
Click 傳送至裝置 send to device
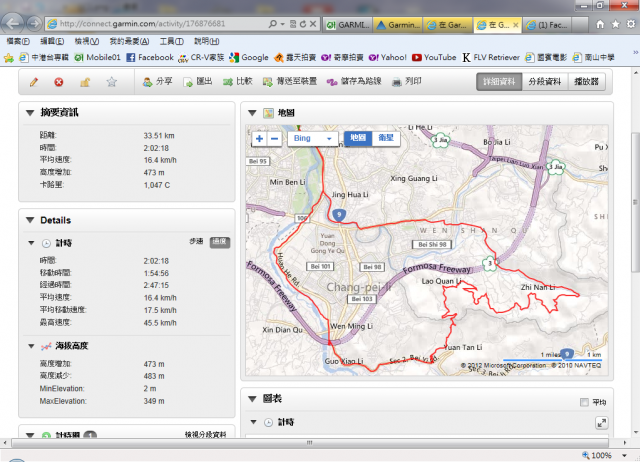click(290, 82)
